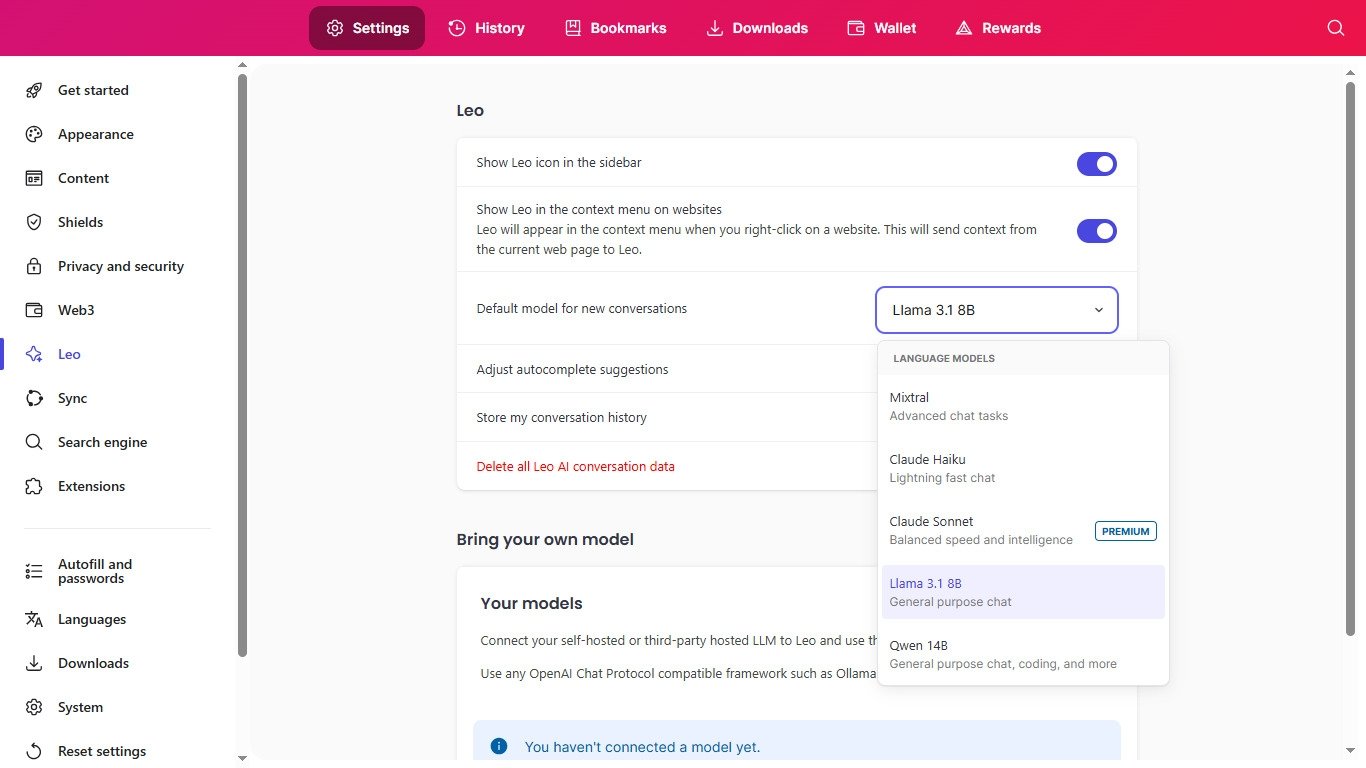
Task: Click the Extensions puzzle icon
Action: tap(34, 486)
